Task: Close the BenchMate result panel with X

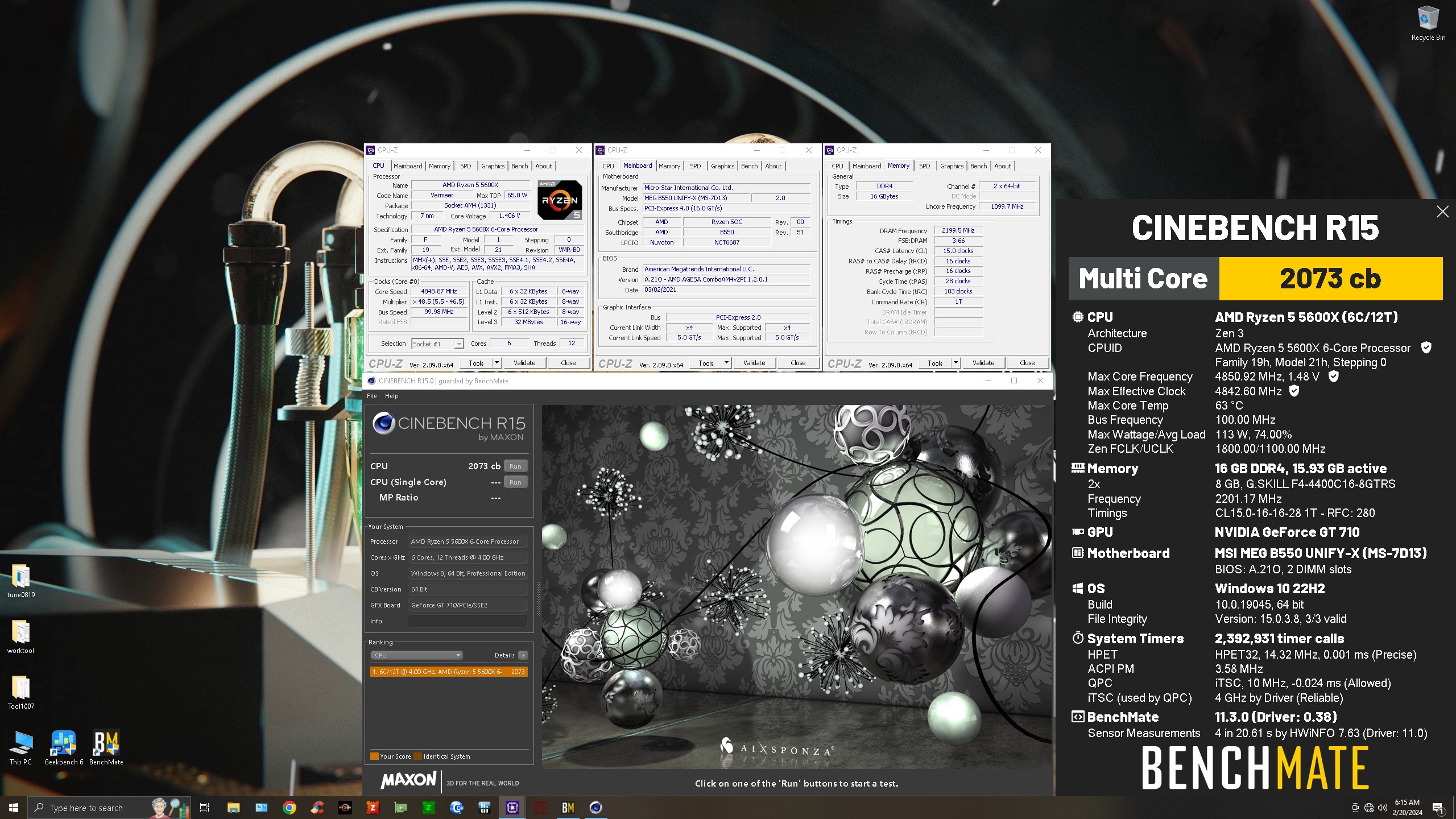Action: tap(1442, 212)
